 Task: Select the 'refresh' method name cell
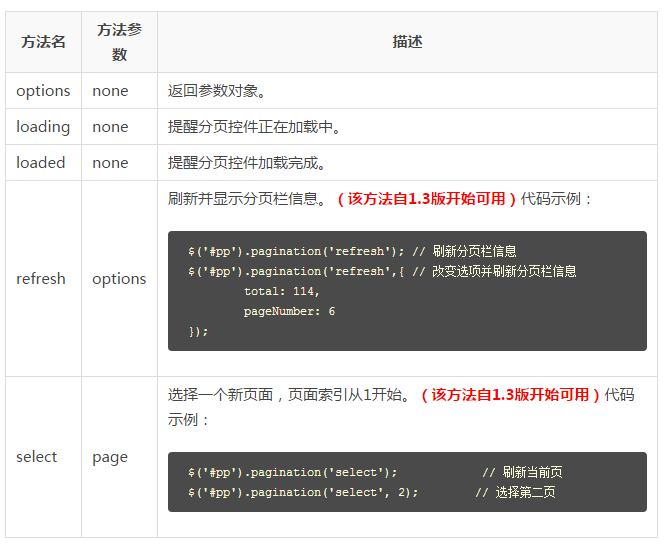pos(41,279)
